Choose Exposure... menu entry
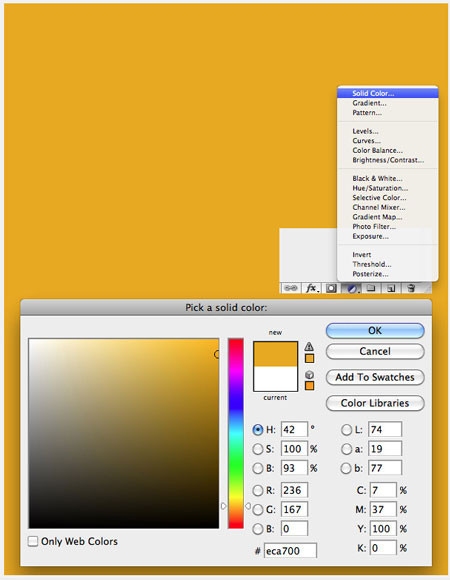This screenshot has width=450, height=580. pos(388,236)
